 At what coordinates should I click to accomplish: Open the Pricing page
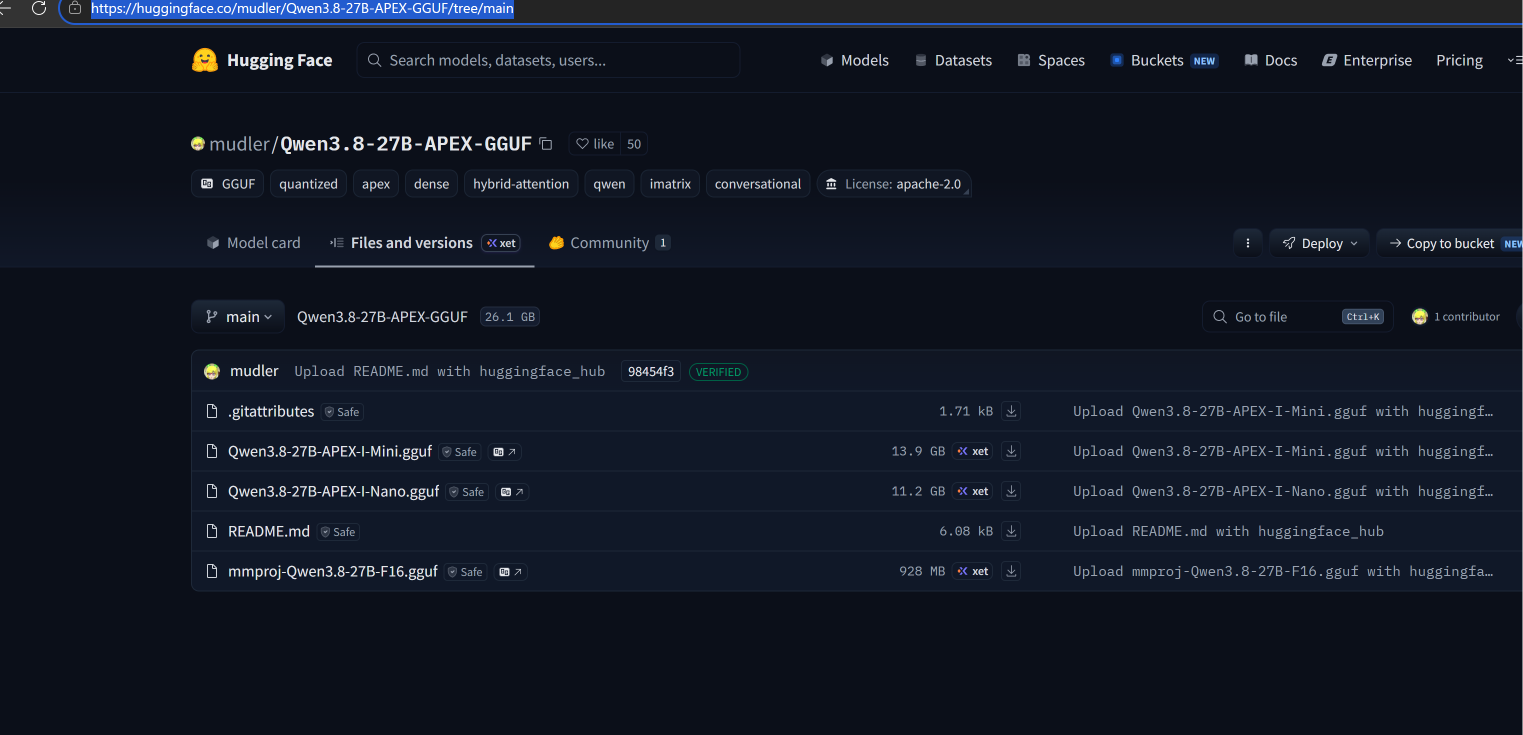point(1459,60)
